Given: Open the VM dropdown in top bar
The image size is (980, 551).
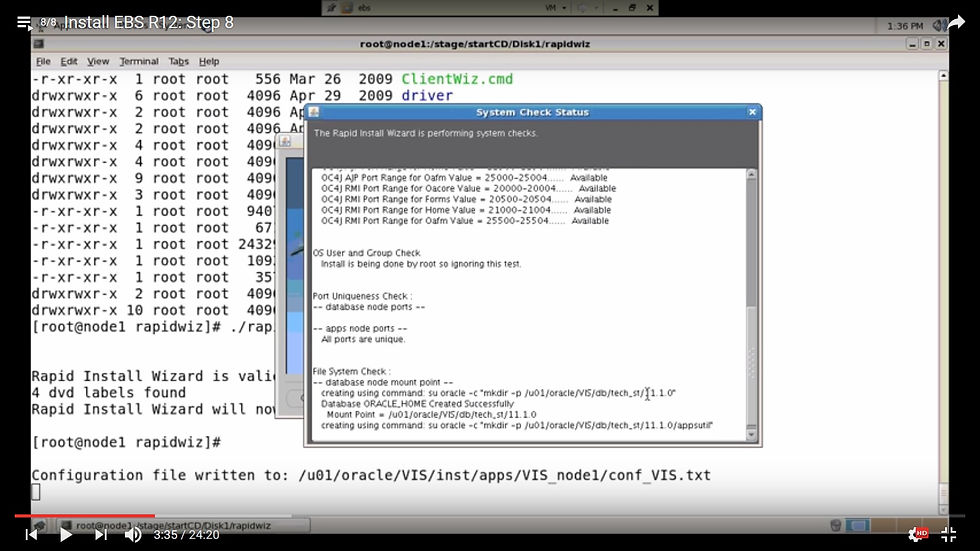Looking at the screenshot, I should tap(556, 7).
